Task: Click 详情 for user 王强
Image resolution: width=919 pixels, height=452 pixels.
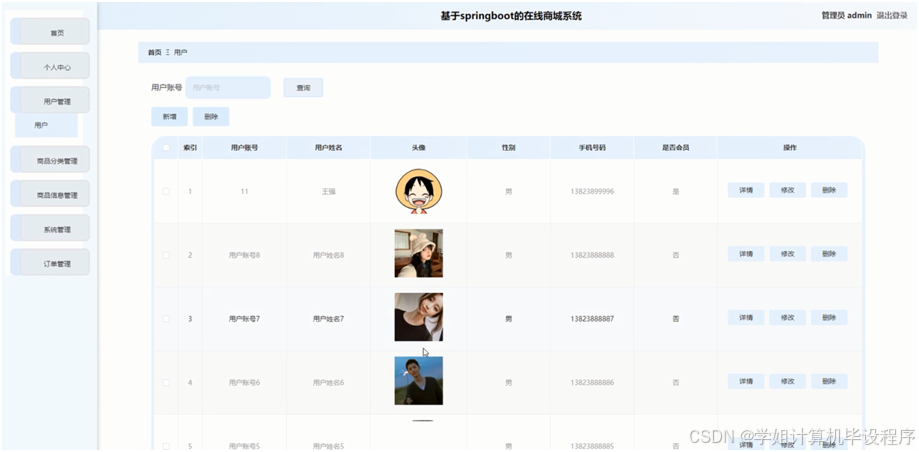Action: tap(746, 190)
